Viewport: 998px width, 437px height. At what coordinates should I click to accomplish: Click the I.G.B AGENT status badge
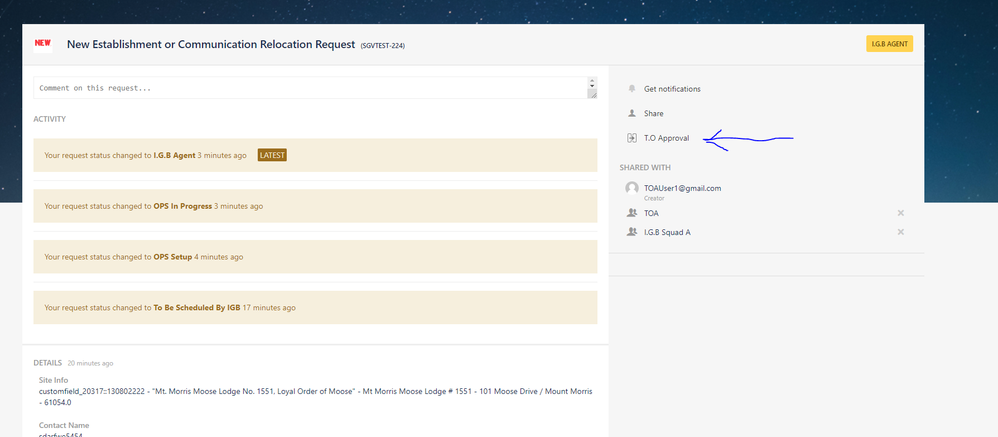(x=889, y=44)
